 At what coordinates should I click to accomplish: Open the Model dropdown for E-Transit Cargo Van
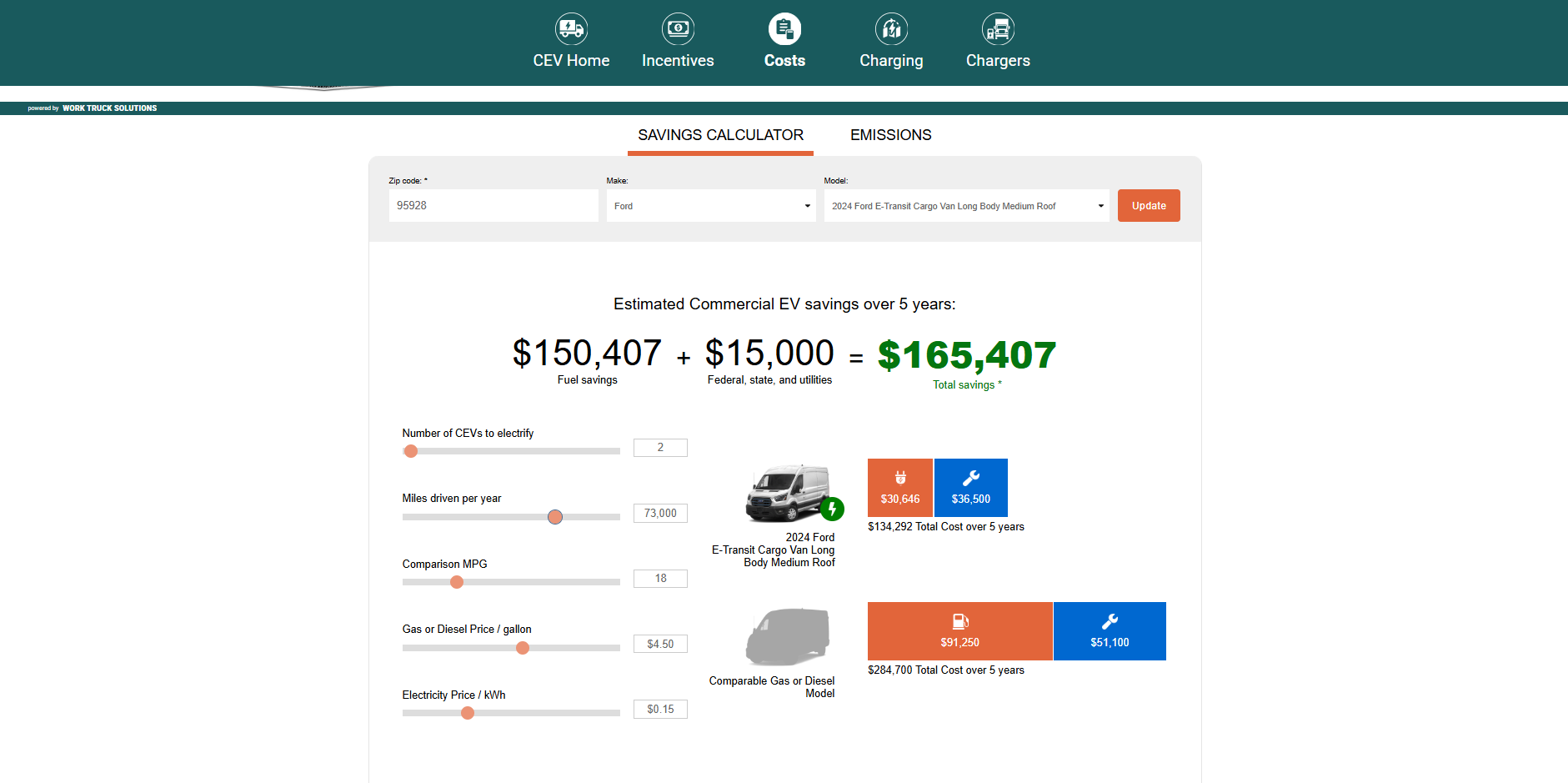click(966, 206)
